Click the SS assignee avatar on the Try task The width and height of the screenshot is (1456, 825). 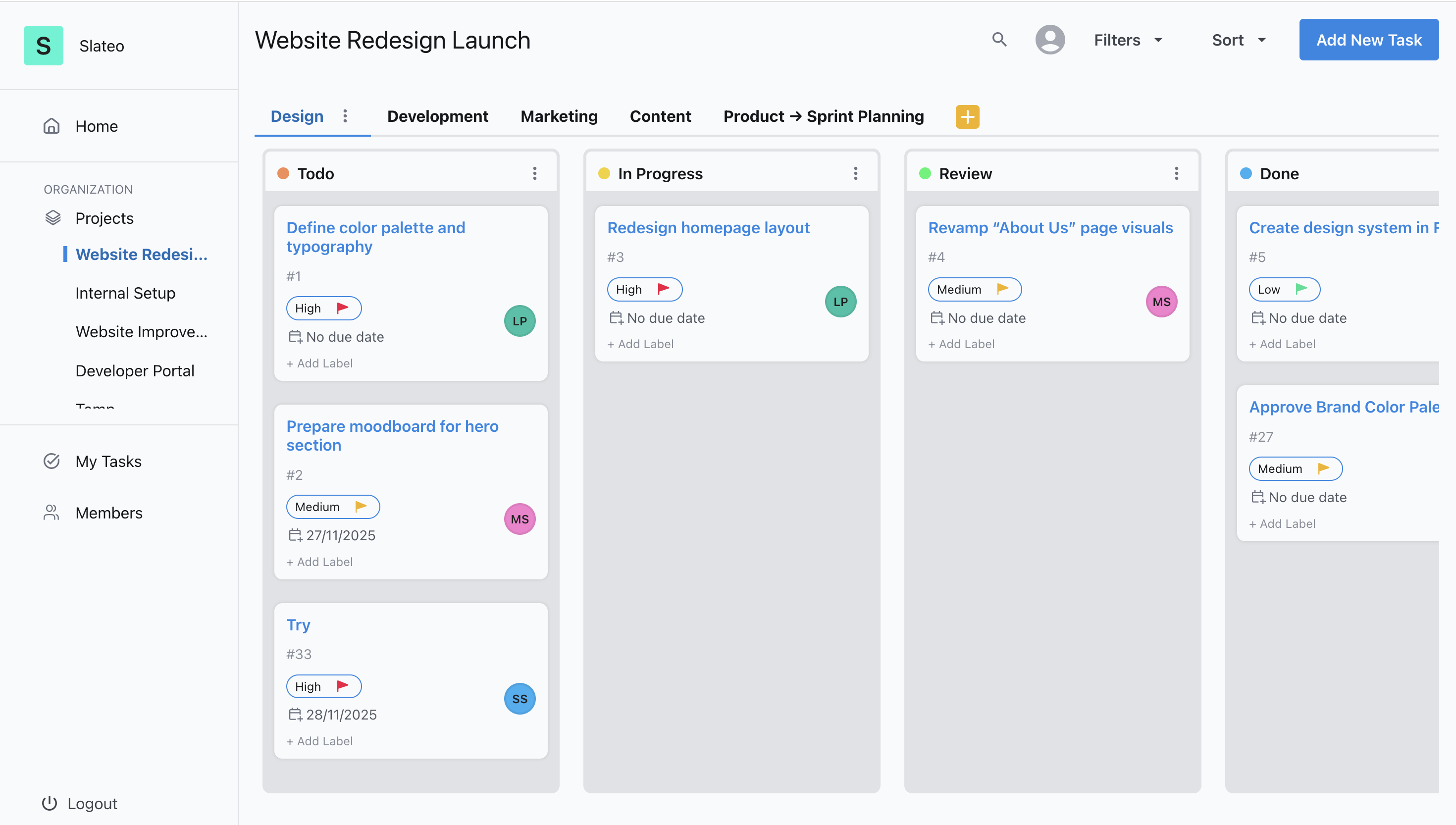pyautogui.click(x=519, y=699)
